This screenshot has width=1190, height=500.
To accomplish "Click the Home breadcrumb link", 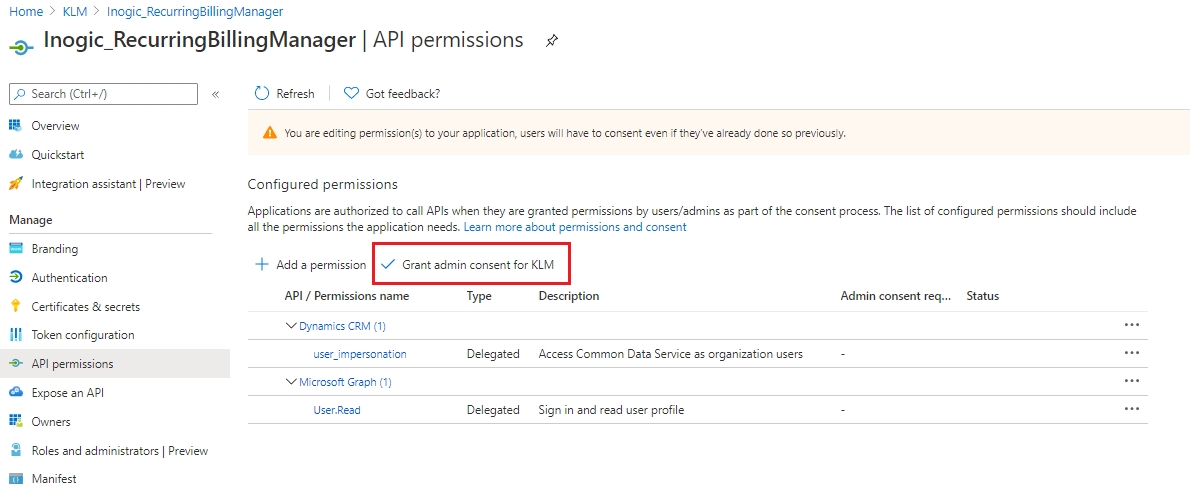I will 26,11.
